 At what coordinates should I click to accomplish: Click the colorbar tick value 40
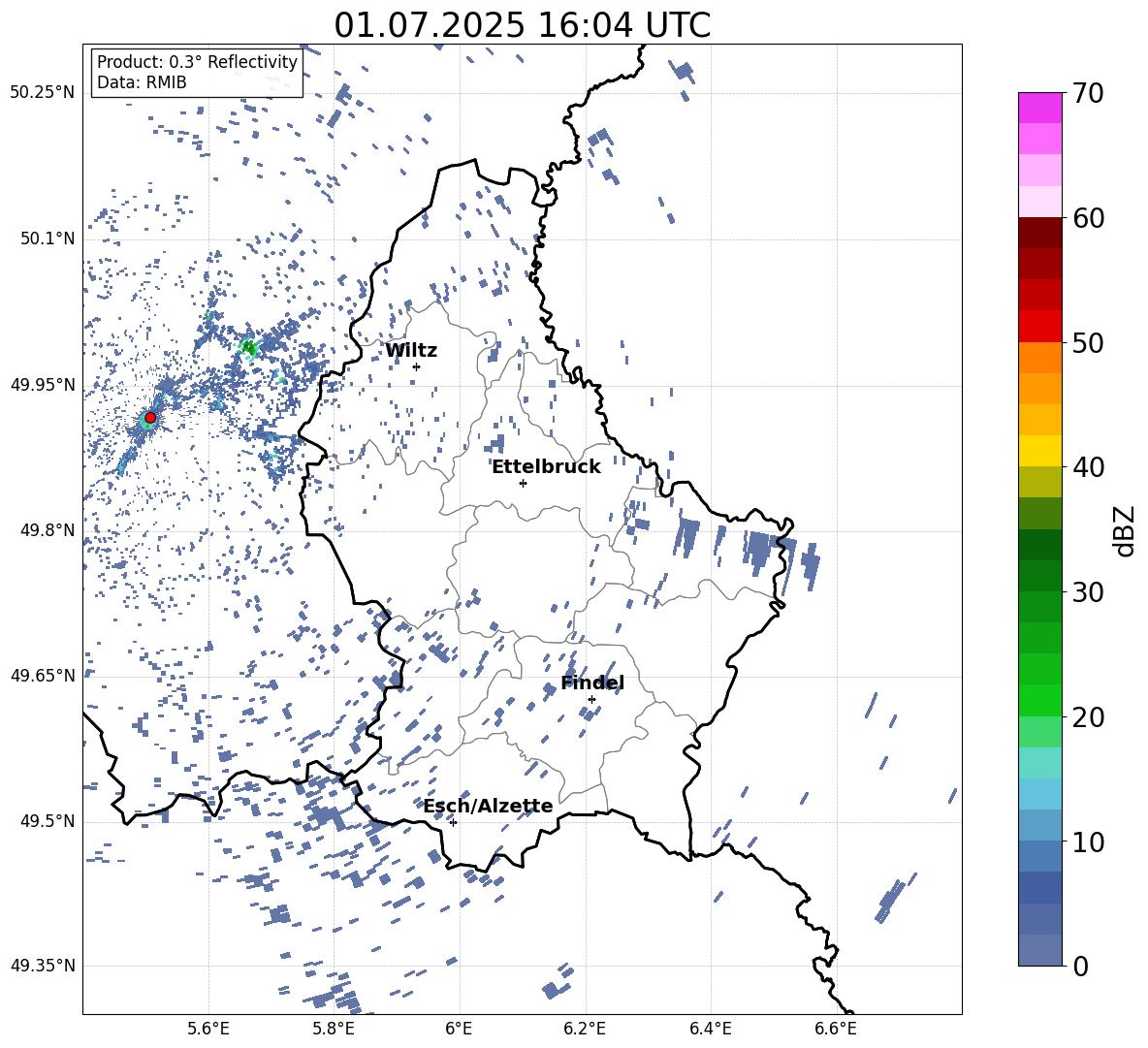pyautogui.click(x=1089, y=467)
